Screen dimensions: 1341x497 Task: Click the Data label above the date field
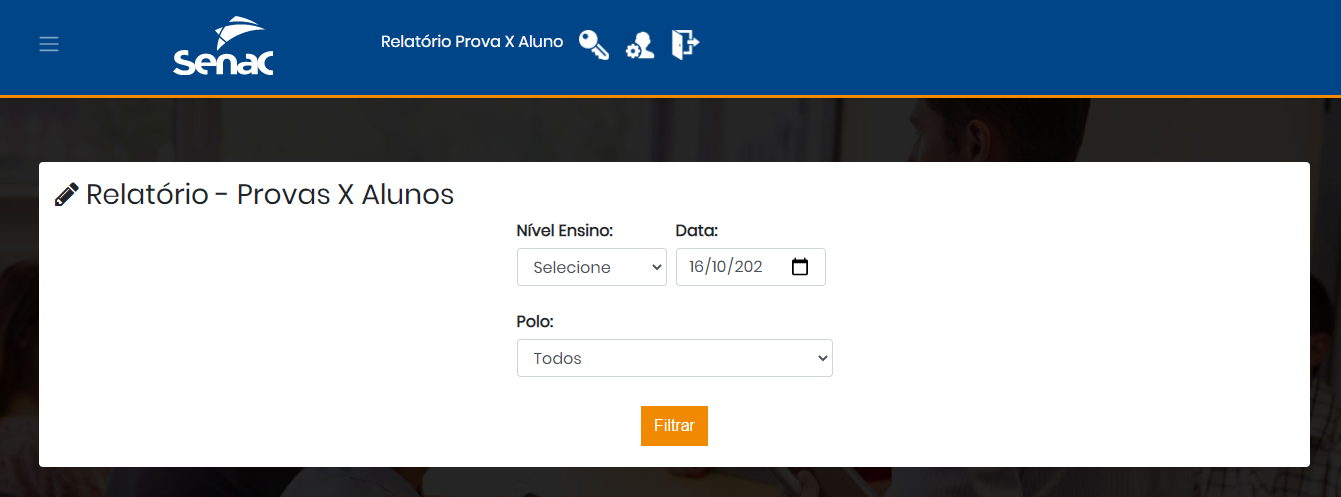[697, 231]
